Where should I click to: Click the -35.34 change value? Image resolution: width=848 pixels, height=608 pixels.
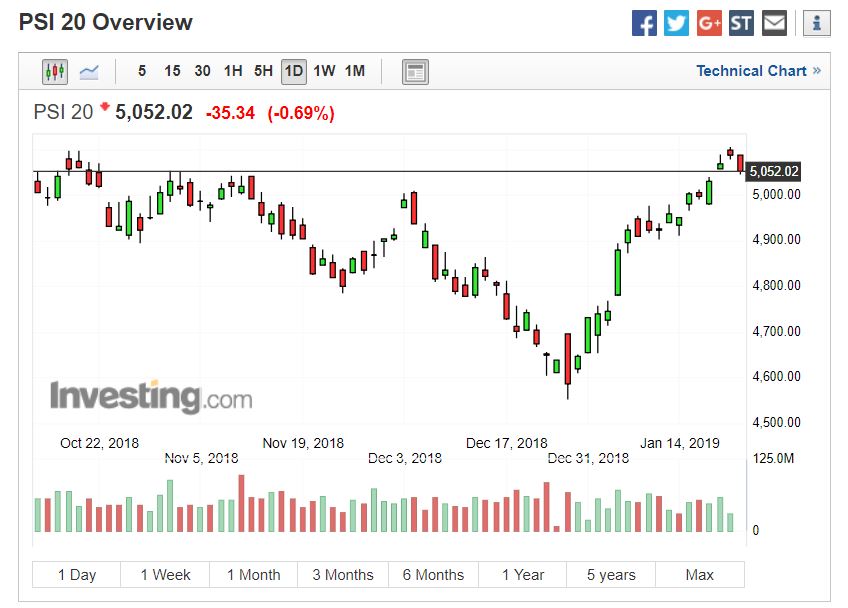tap(230, 113)
